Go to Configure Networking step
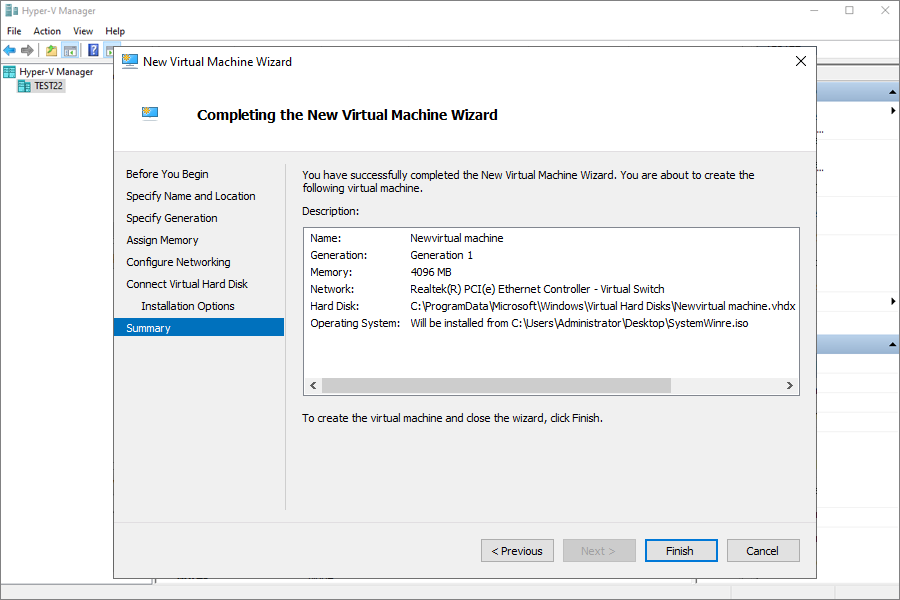This screenshot has height=600, width=900. (178, 262)
